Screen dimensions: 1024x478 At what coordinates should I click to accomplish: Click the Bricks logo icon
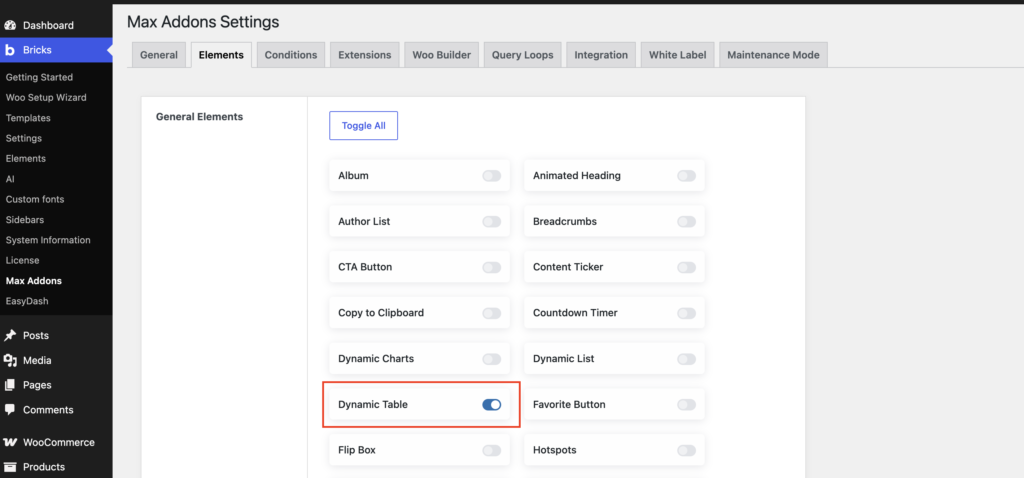point(10,50)
